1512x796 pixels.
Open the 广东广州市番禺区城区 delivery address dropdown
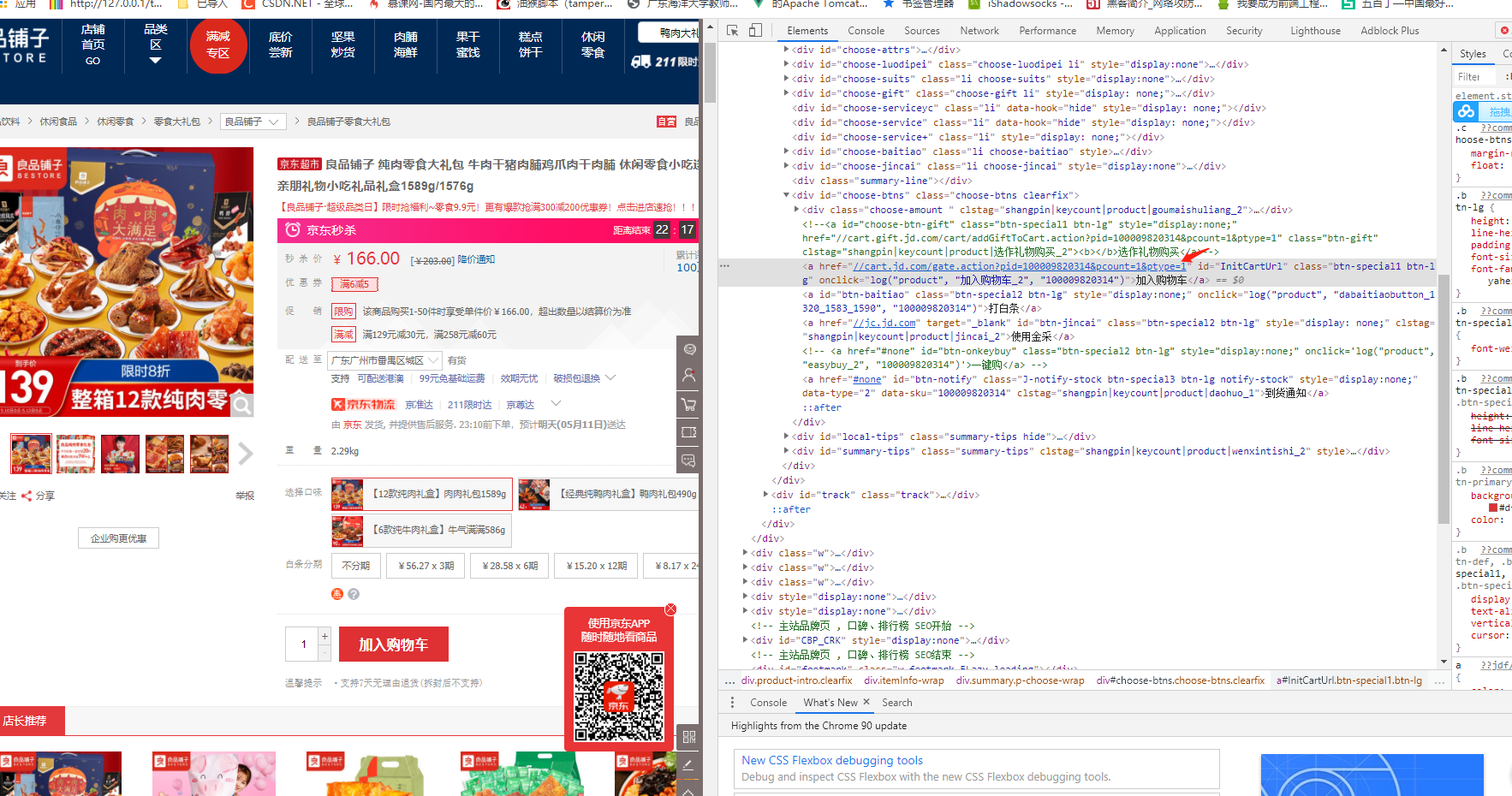coord(384,360)
